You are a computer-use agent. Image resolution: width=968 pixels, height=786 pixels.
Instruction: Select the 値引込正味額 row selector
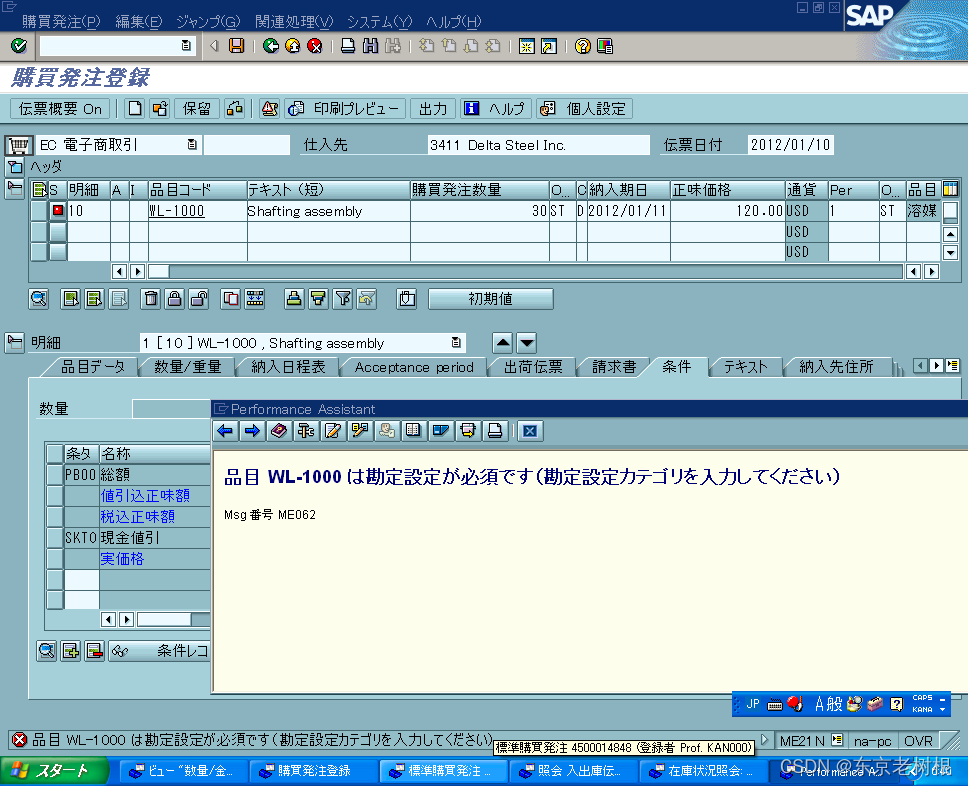[x=55, y=495]
